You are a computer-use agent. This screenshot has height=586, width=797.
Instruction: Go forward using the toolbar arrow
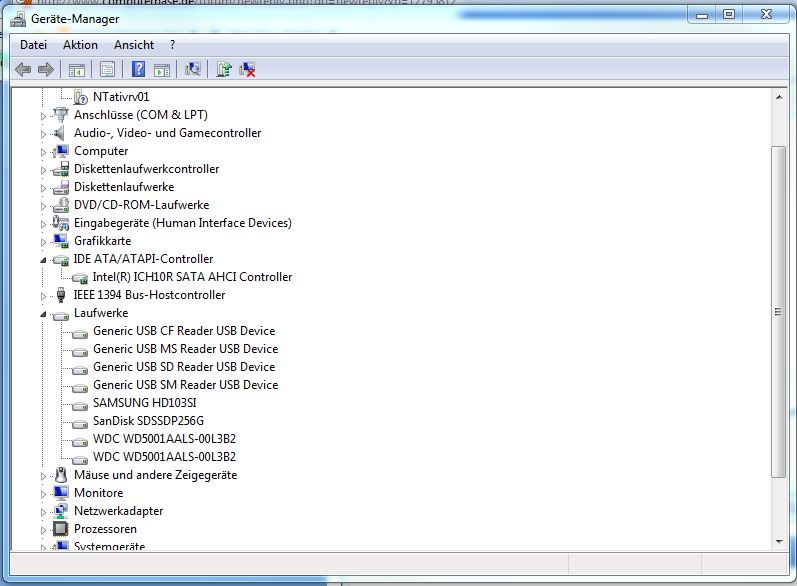pyautogui.click(x=46, y=69)
